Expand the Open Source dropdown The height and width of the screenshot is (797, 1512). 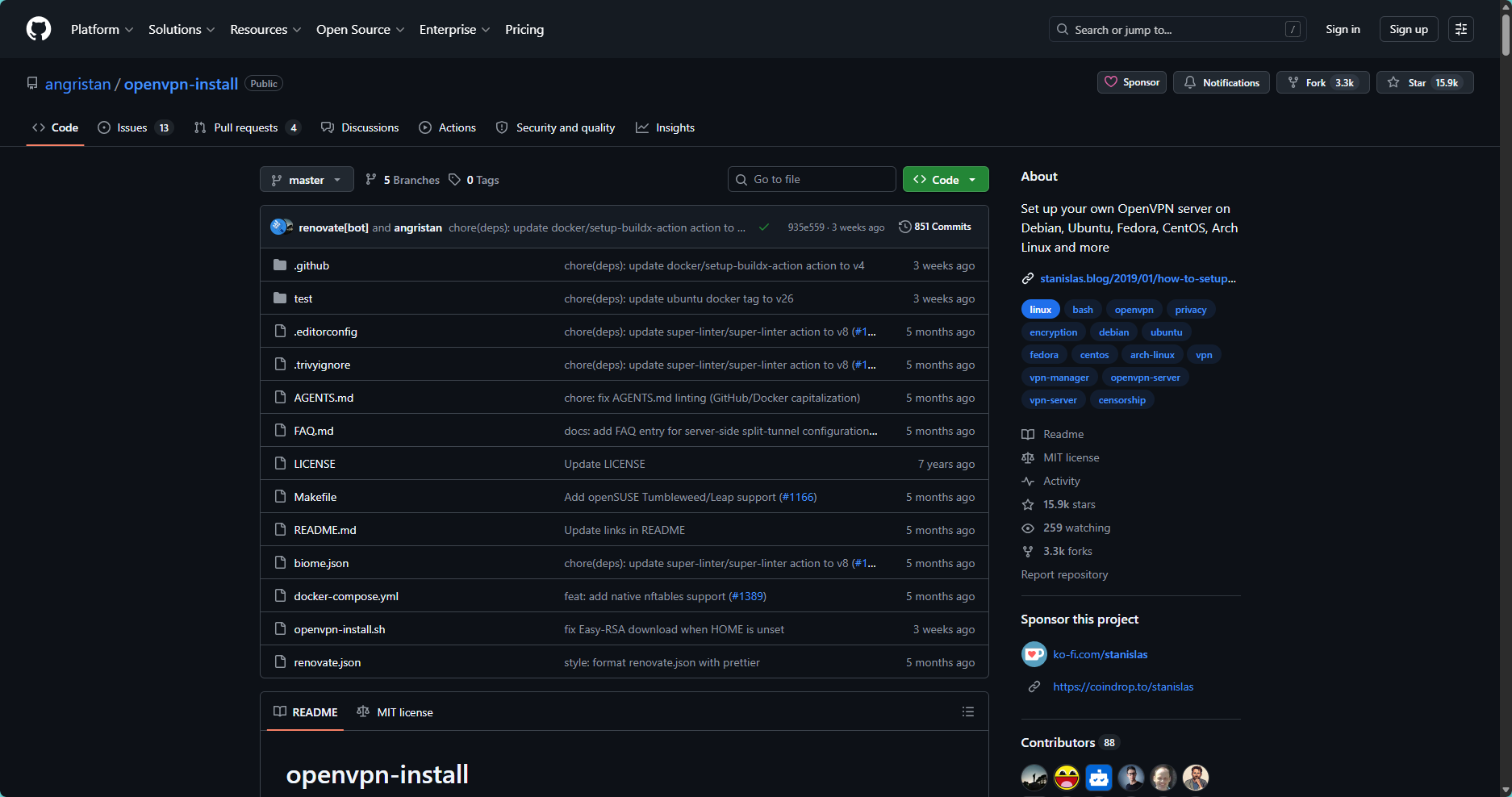tap(360, 29)
